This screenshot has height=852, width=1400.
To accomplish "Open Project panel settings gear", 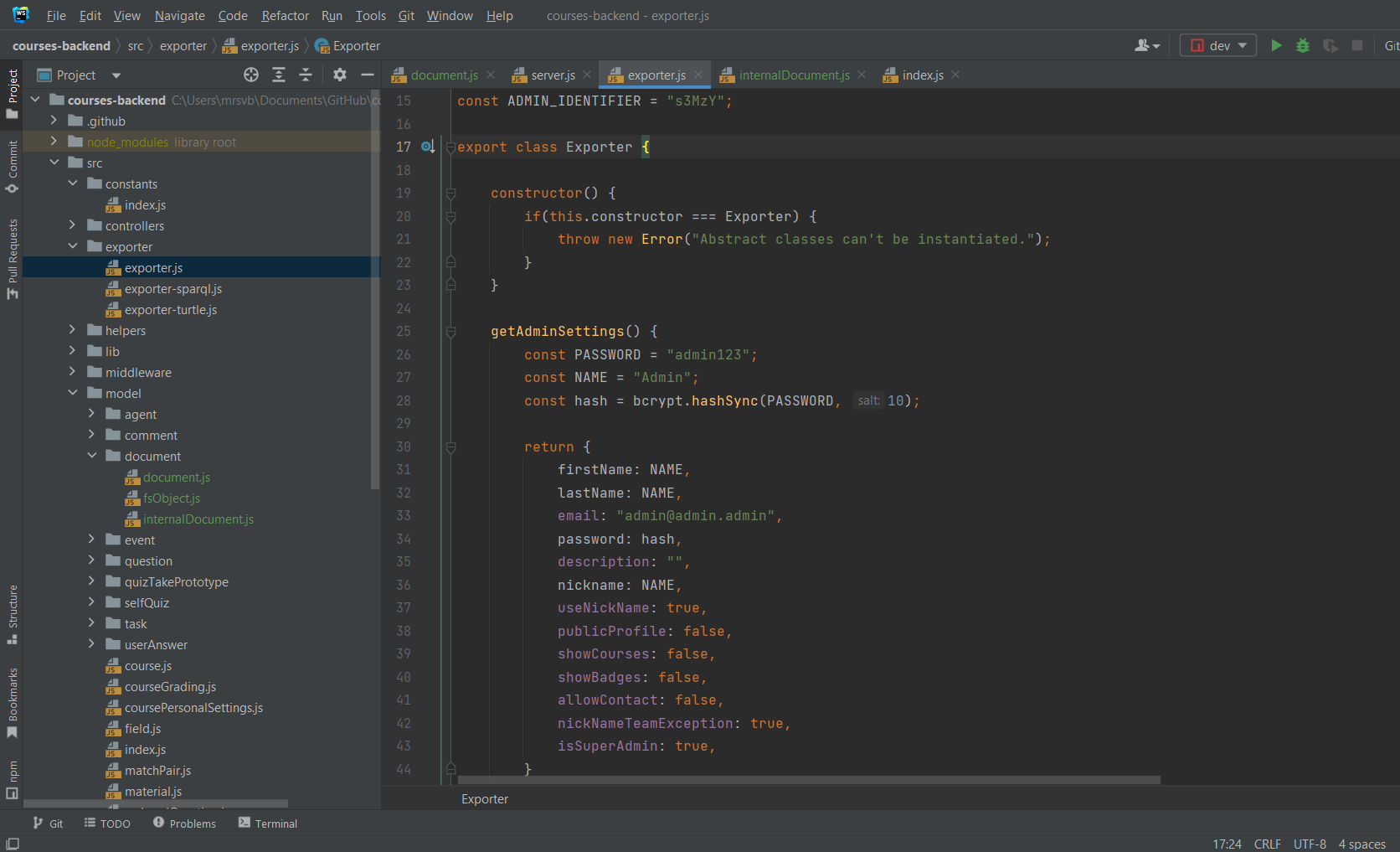I will click(339, 75).
